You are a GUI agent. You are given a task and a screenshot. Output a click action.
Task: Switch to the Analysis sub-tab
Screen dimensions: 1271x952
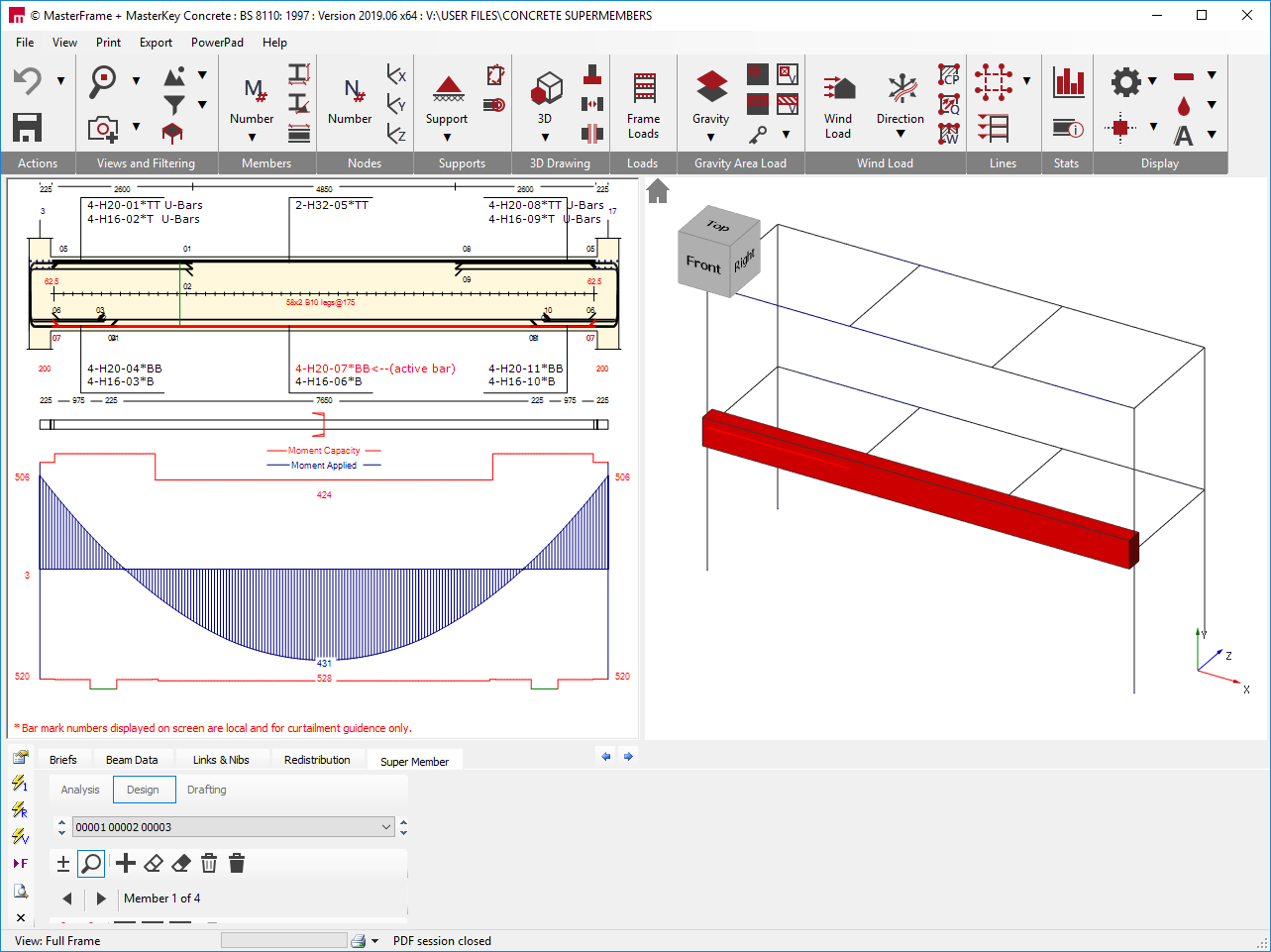coord(80,790)
